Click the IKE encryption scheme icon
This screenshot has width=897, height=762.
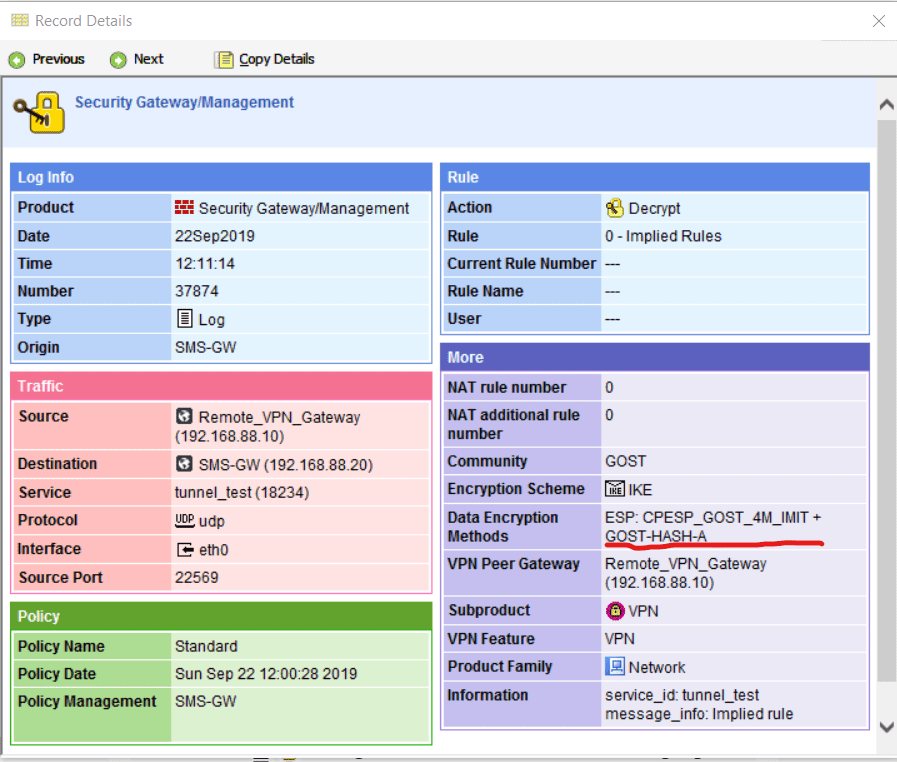click(615, 489)
